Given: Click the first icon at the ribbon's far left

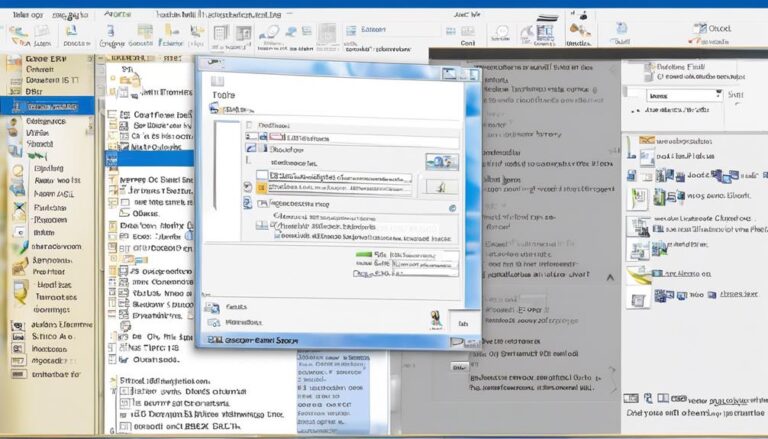Looking at the screenshot, I should (17, 33).
